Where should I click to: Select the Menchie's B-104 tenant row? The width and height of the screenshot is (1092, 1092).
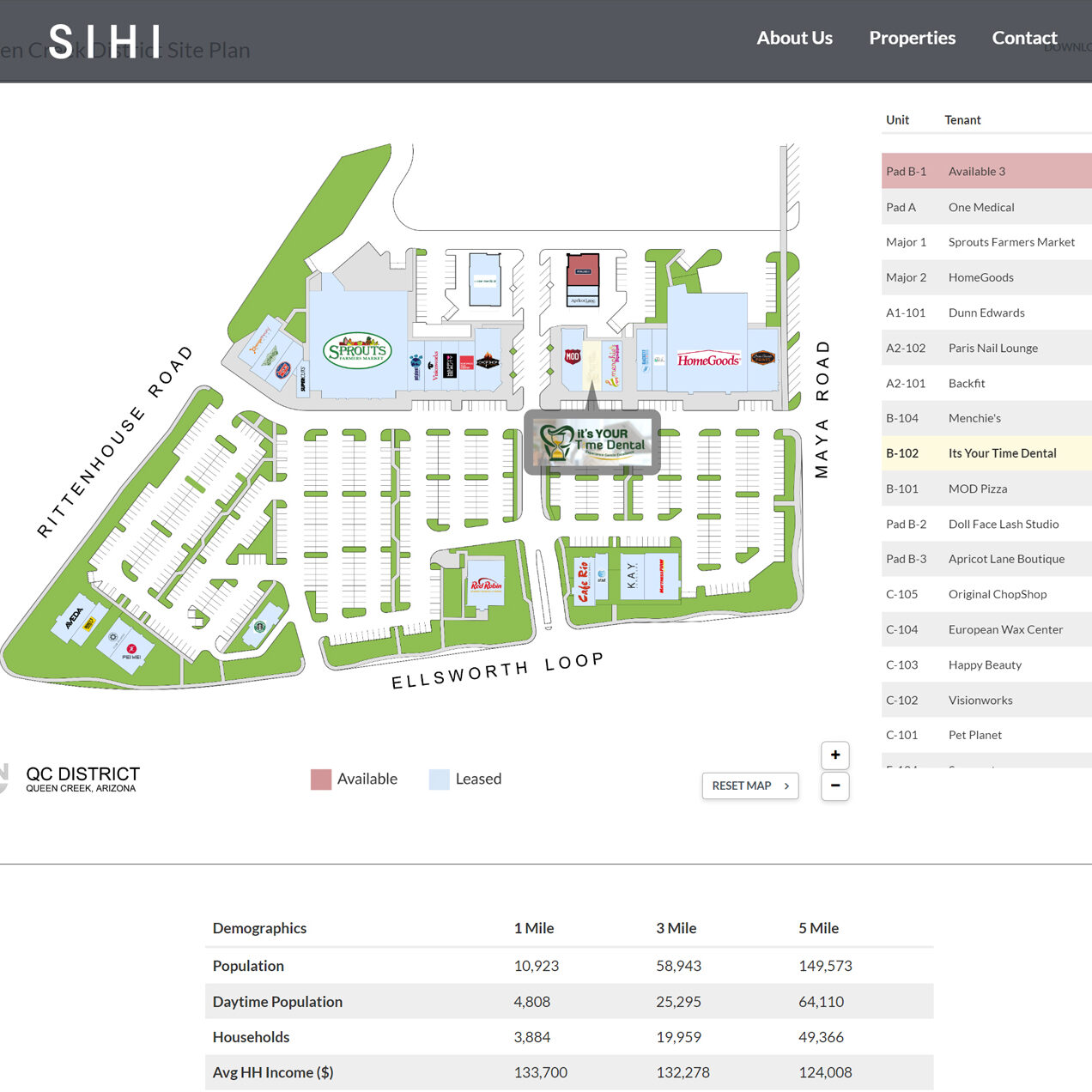coord(986,418)
